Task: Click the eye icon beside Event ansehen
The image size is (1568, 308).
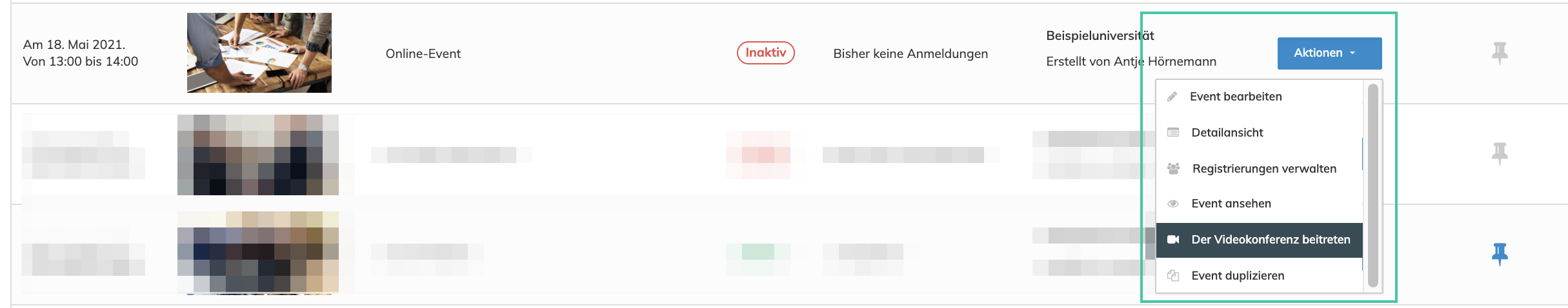Action: [1173, 204]
